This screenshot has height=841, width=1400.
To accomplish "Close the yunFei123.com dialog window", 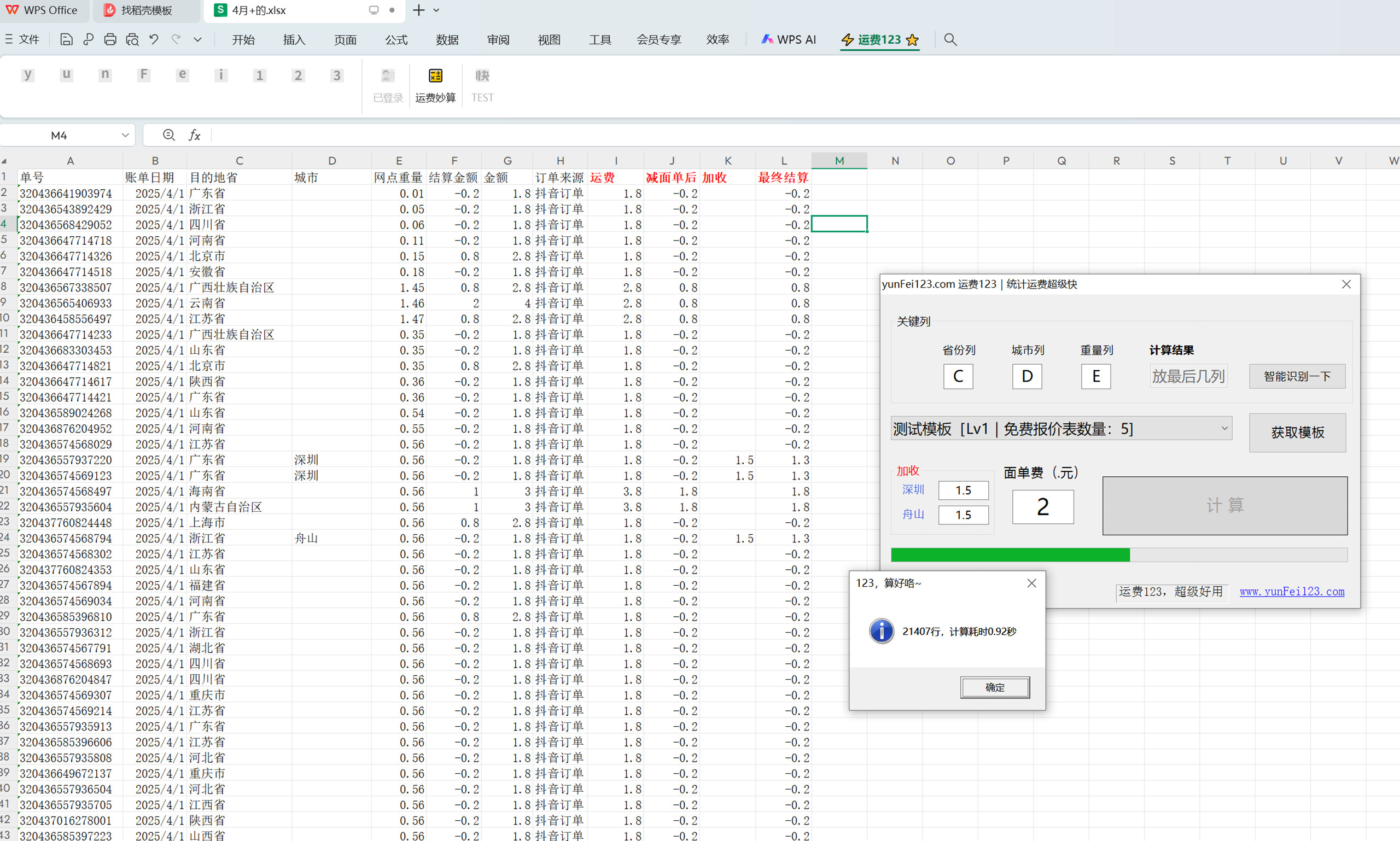I will pyautogui.click(x=1346, y=284).
